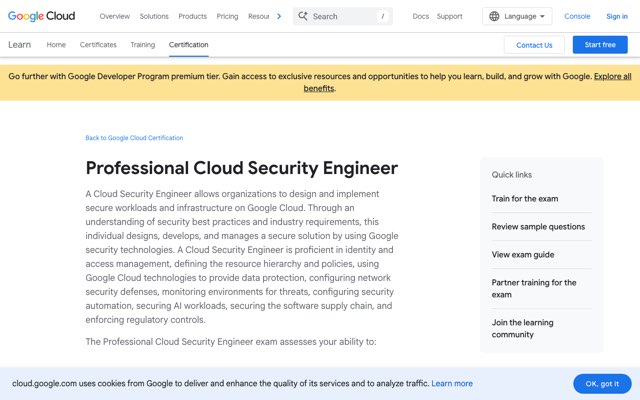
Task: Click Learn more in cookie notice
Action: point(452,384)
